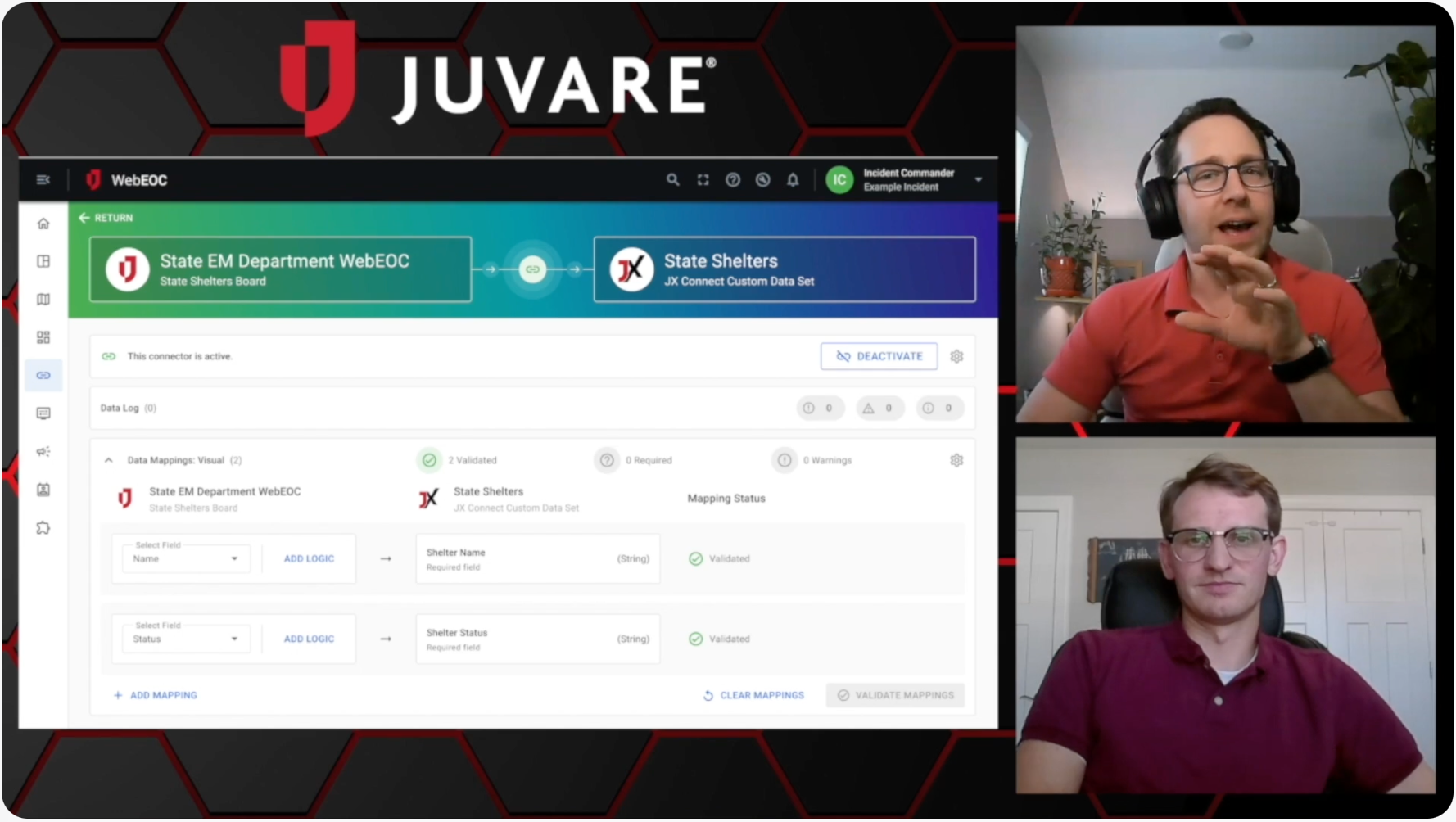Open the Help question mark icon
The image size is (1456, 822).
click(733, 180)
